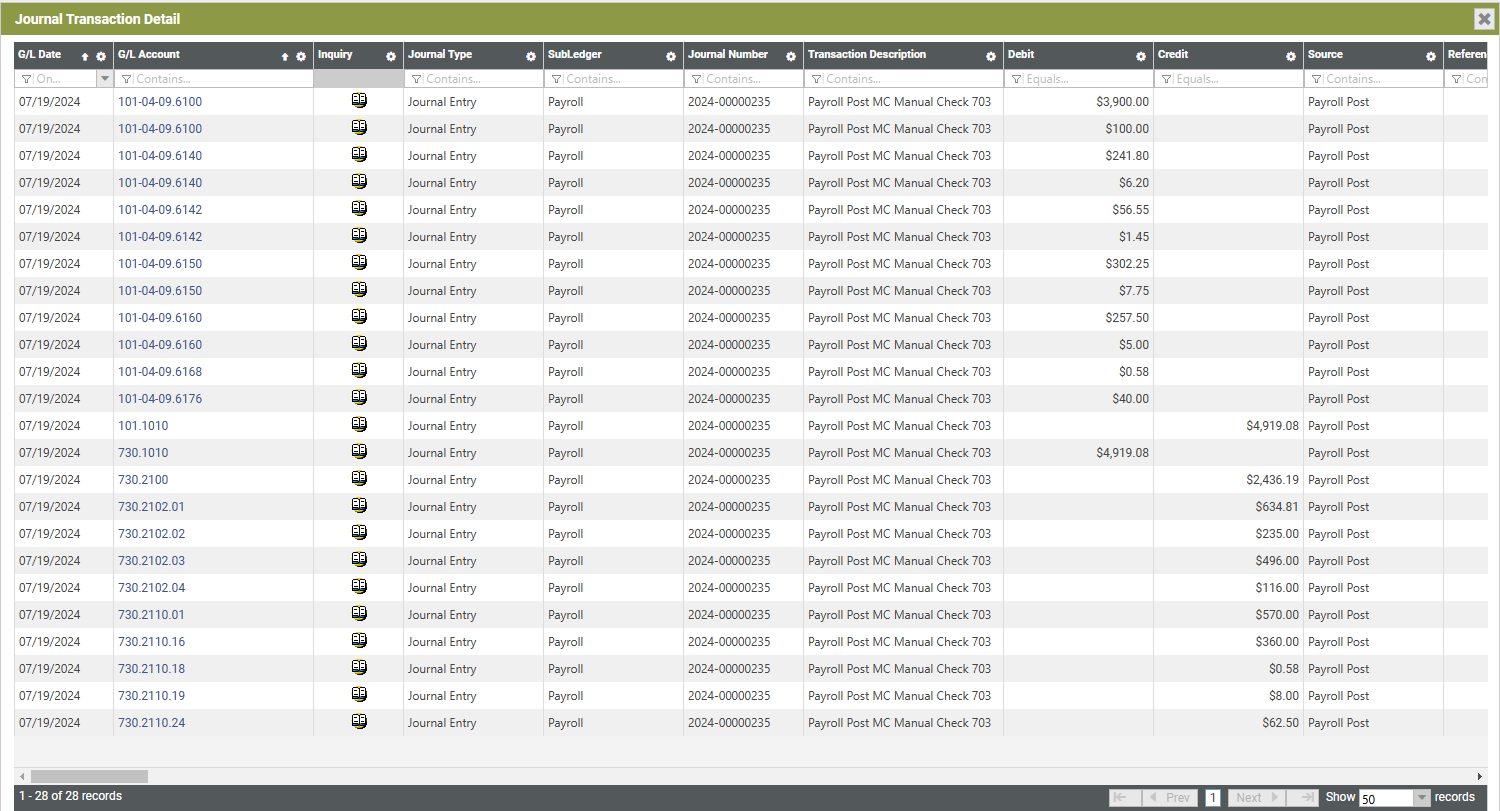Open inquiry icon for the $56.55 debit row
The image size is (1500, 811).
[359, 208]
